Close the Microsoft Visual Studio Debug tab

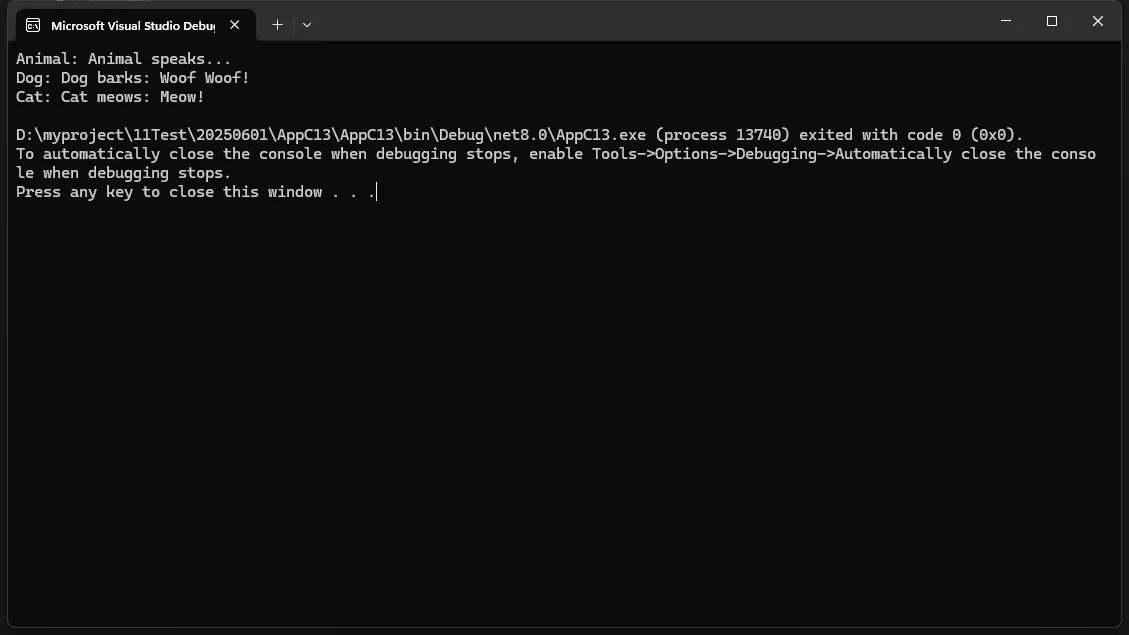tap(235, 25)
